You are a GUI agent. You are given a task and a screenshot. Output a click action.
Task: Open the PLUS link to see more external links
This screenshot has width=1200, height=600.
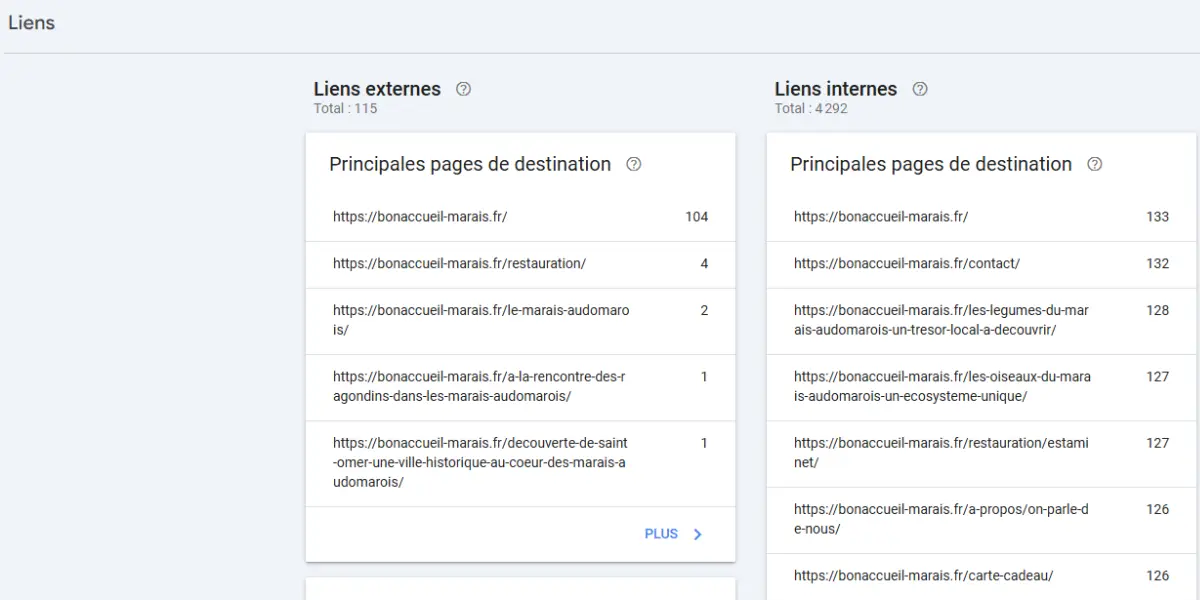pos(661,533)
